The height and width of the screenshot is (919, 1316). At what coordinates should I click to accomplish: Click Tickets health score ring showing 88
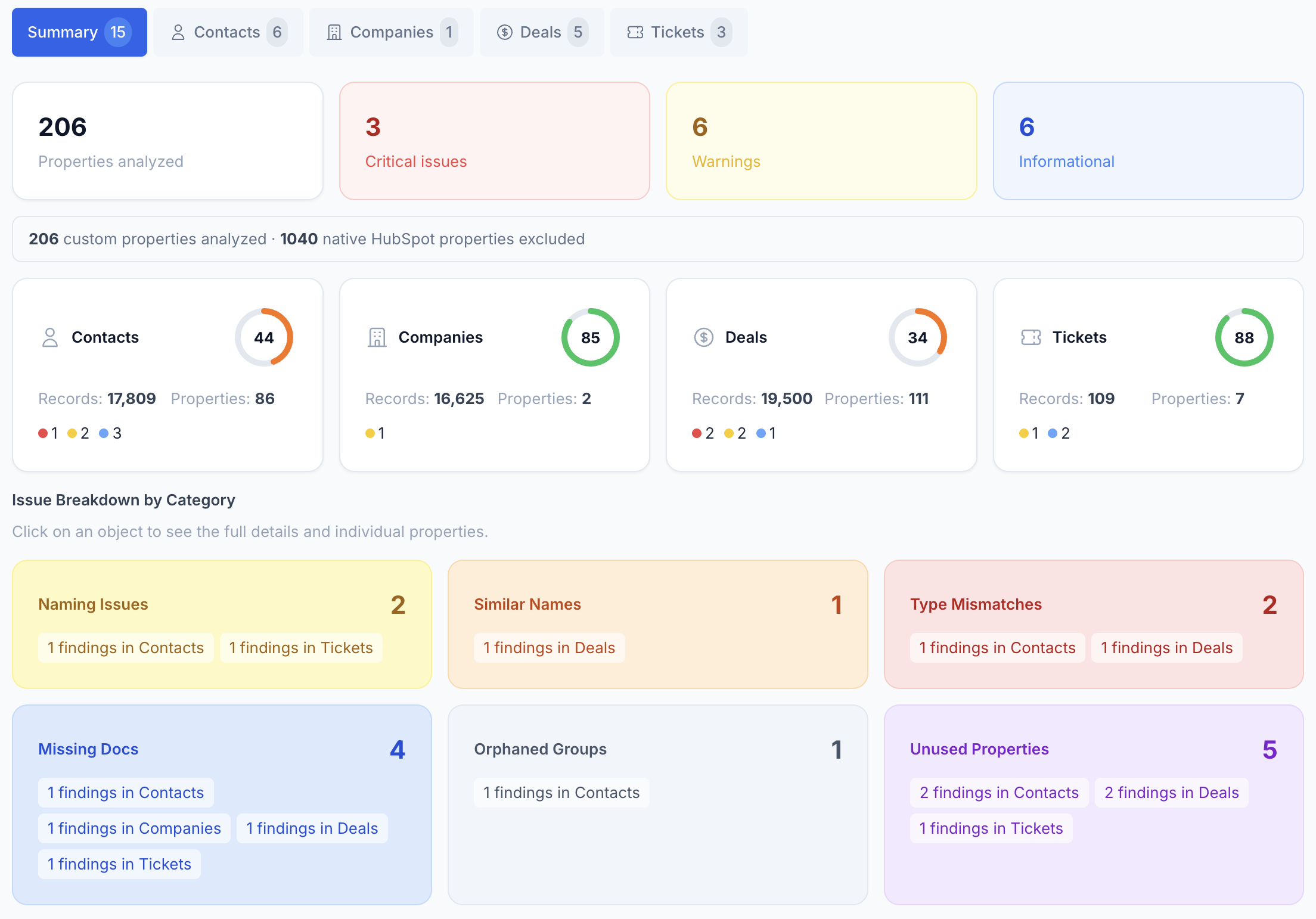click(1244, 337)
